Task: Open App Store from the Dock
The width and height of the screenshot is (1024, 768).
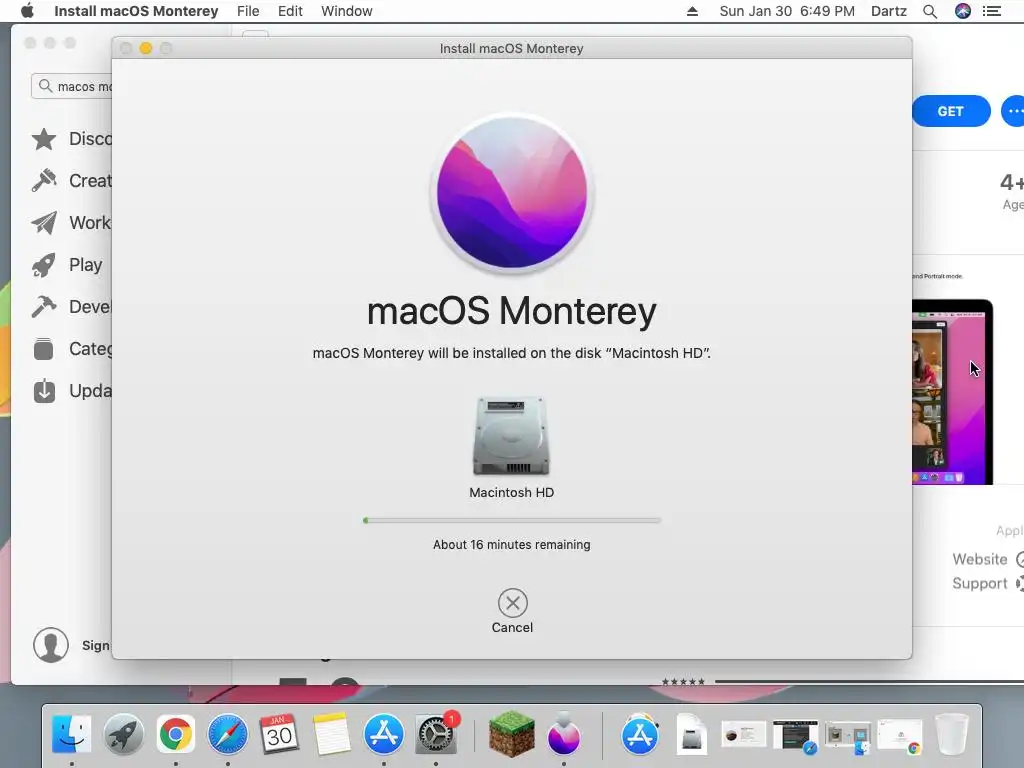Action: (383, 734)
